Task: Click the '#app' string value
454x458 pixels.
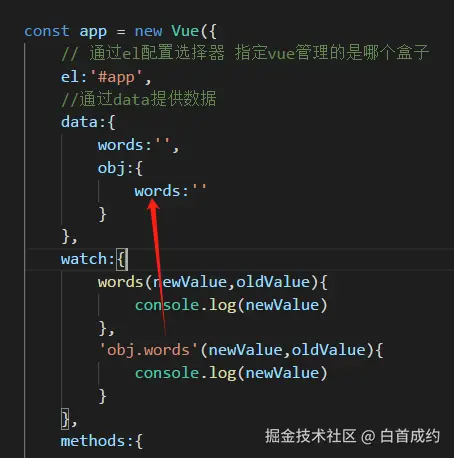Action: click(x=116, y=77)
